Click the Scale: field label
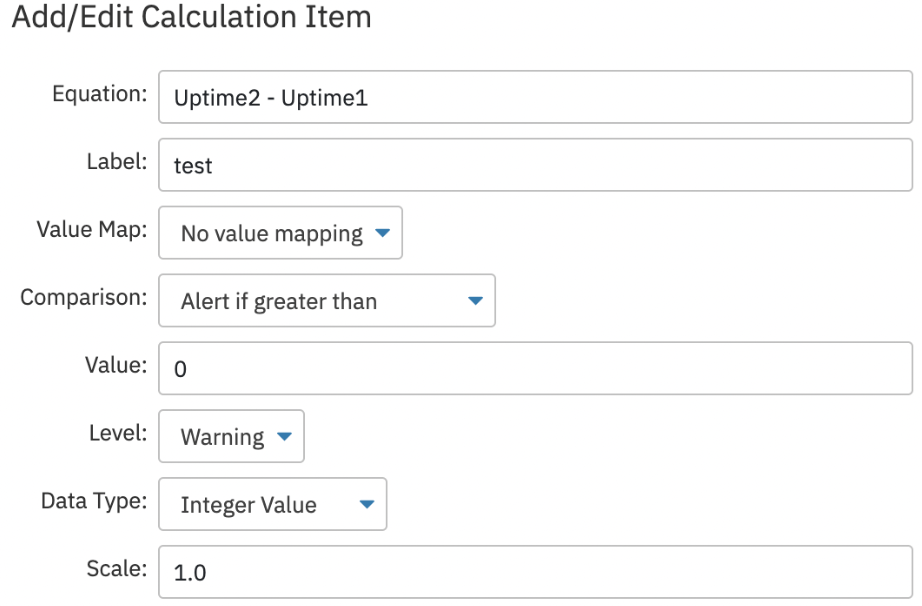 [116, 569]
